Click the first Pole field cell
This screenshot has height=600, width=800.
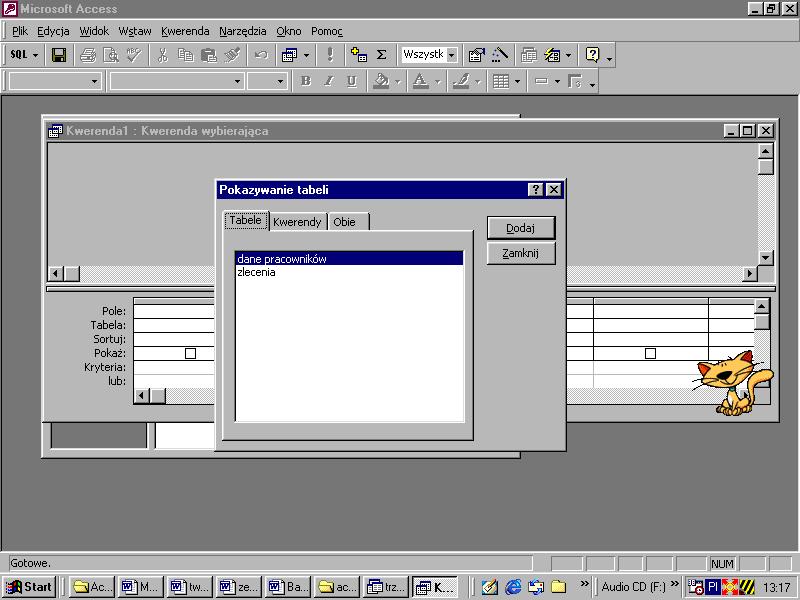174,311
